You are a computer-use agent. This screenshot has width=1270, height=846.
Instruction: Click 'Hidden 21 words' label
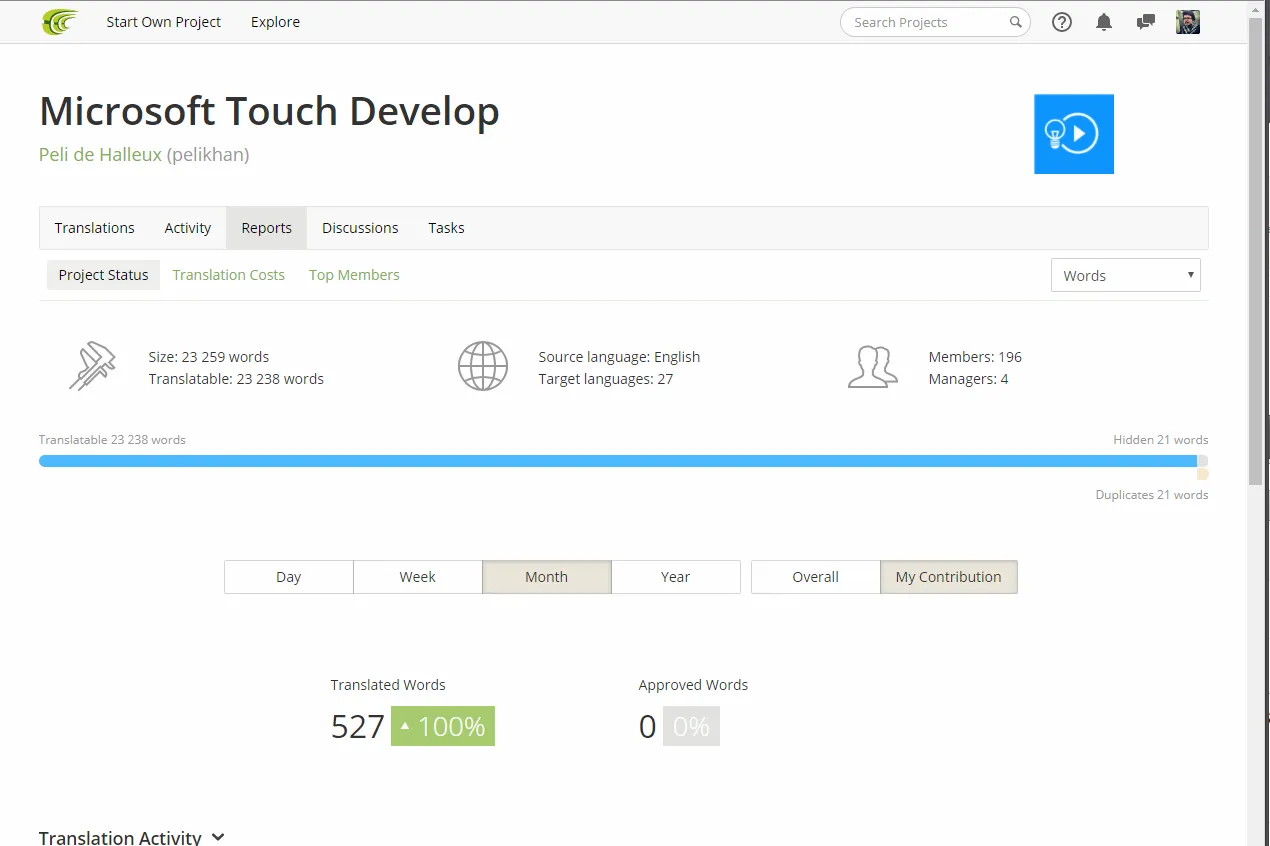(1161, 440)
